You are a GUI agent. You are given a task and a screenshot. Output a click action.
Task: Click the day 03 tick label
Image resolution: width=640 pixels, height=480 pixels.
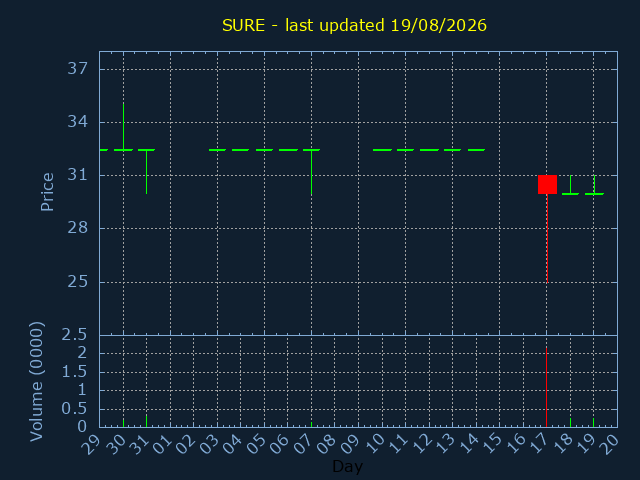(210, 444)
